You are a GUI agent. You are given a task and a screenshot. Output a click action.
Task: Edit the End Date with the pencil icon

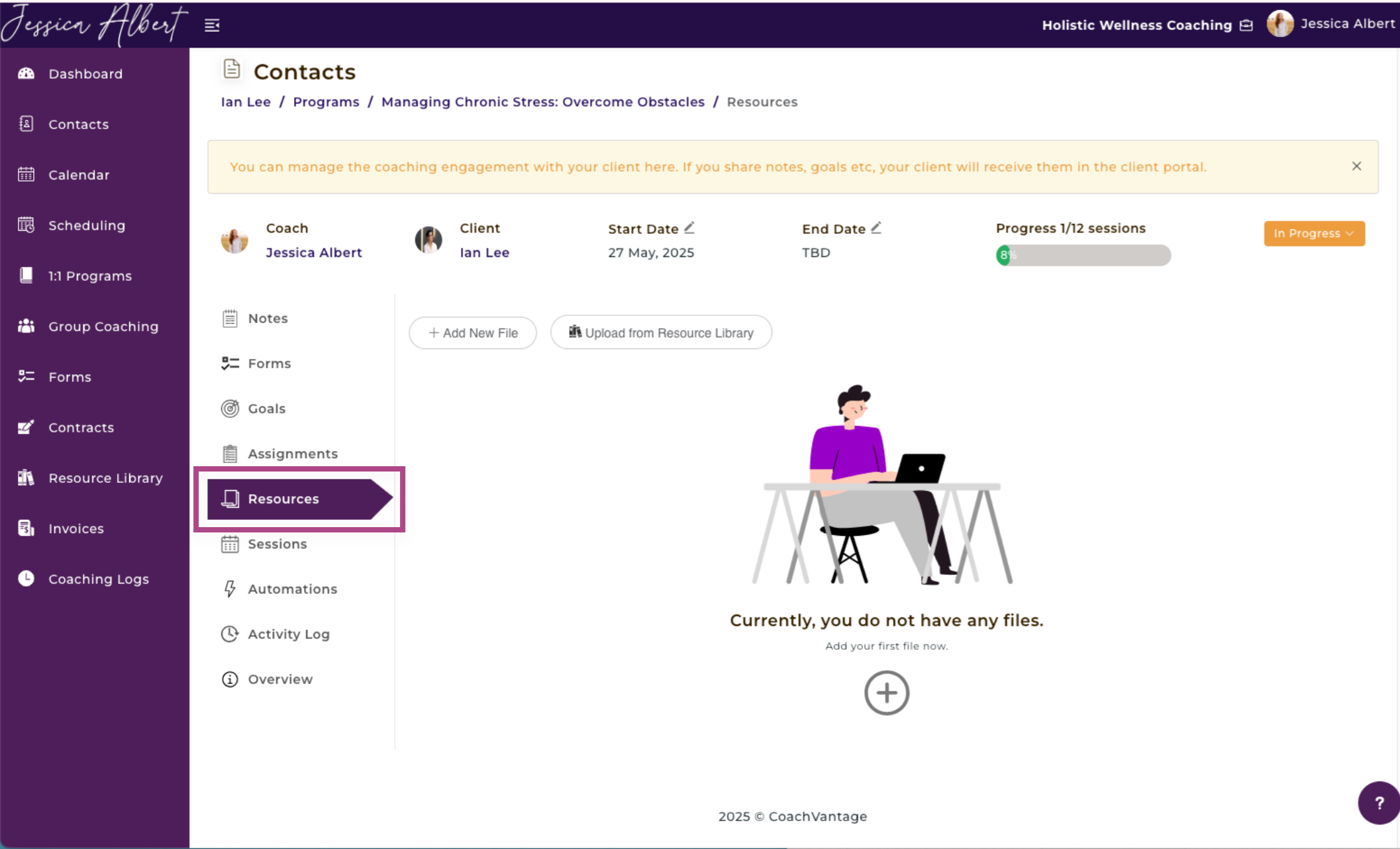click(876, 228)
